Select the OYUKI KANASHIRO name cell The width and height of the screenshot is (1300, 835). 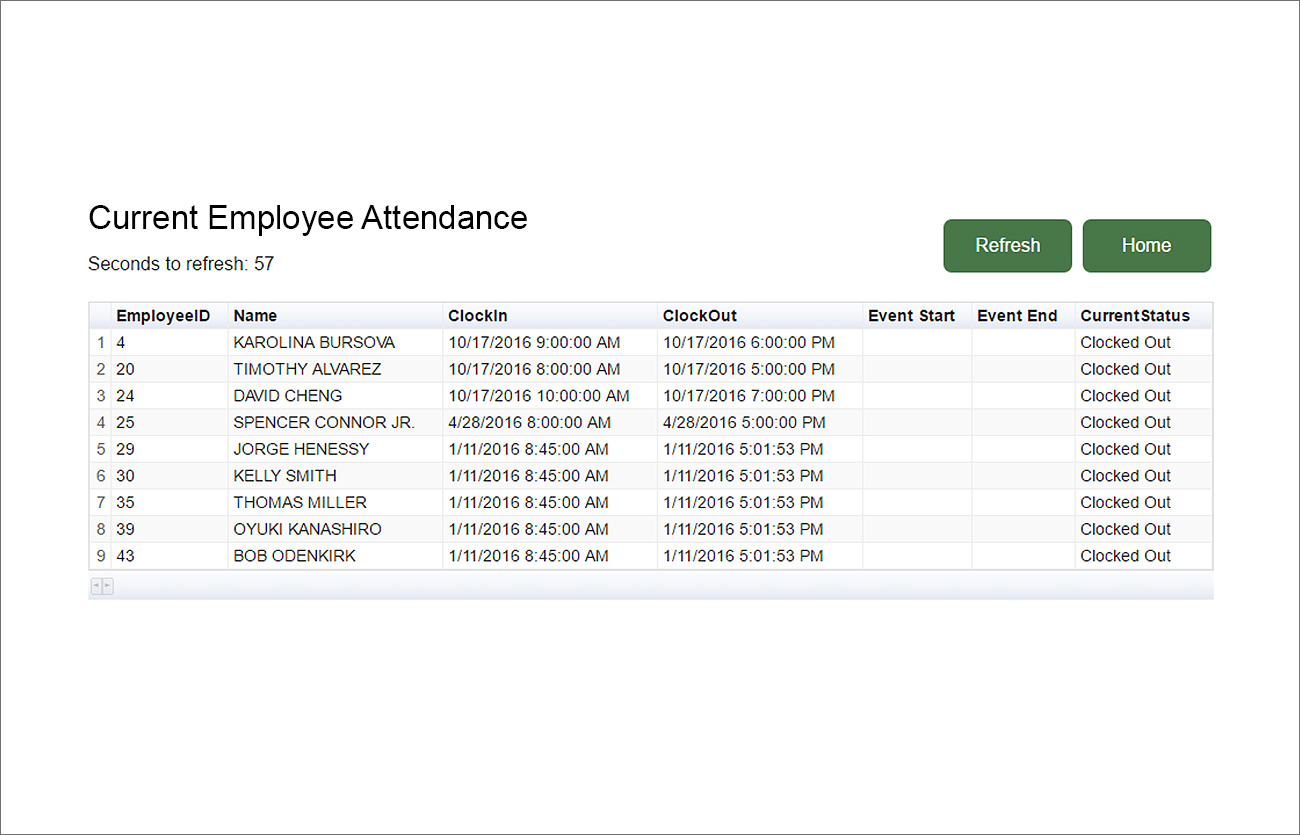click(335, 529)
